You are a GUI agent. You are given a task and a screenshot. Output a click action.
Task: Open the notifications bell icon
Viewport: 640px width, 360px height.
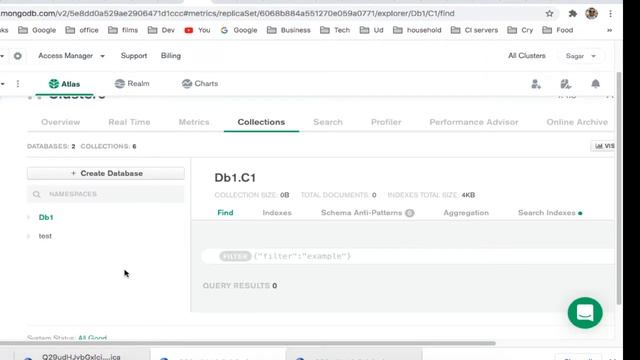596,84
